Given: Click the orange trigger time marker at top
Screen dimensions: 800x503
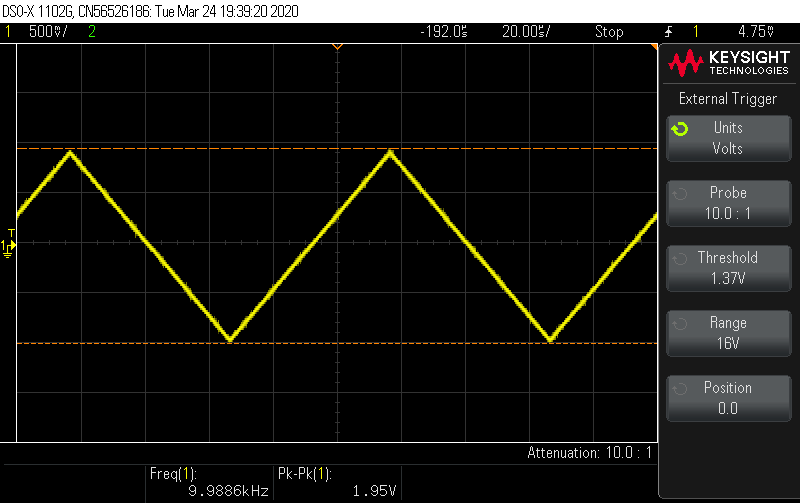Looking at the screenshot, I should click(337, 47).
